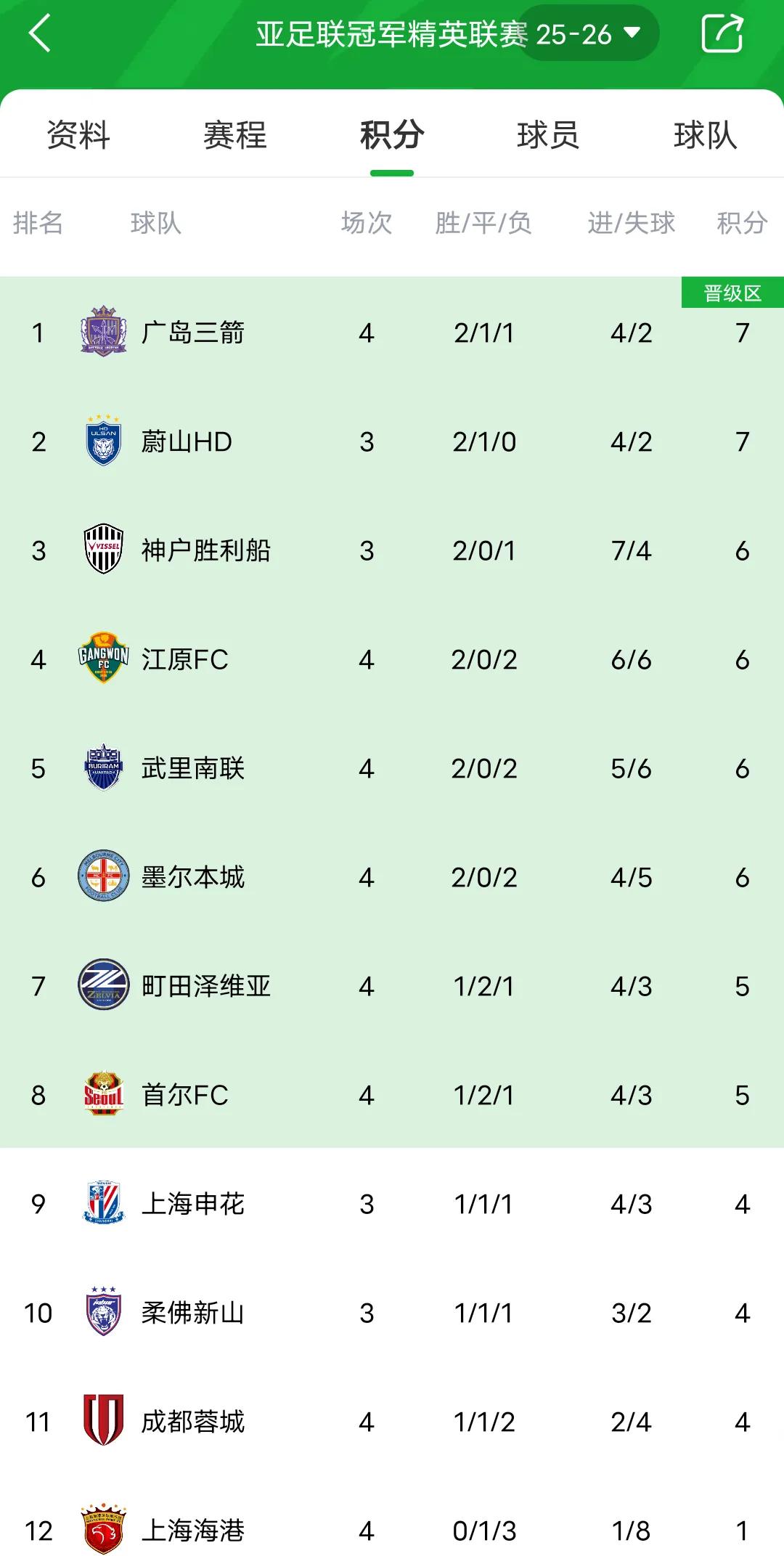Click the 墨尔本城 team logo
The image size is (784, 1556).
(x=104, y=876)
